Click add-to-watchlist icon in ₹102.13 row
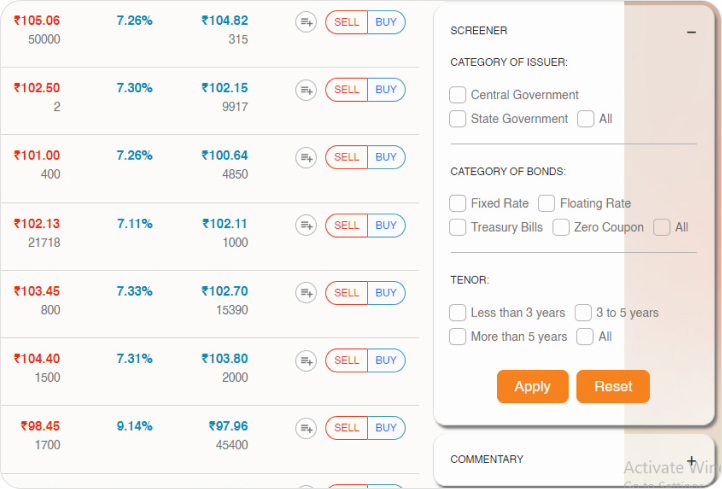 (x=306, y=226)
